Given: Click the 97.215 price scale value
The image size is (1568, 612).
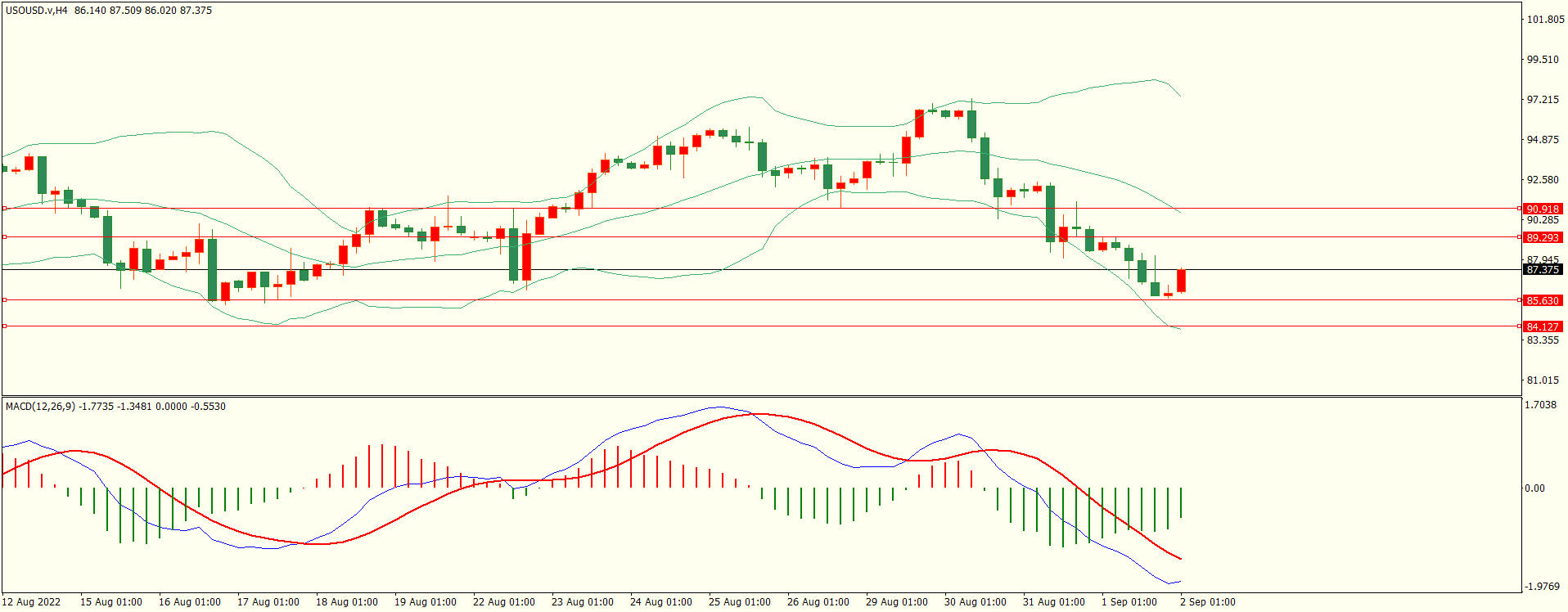Looking at the screenshot, I should click(x=1543, y=100).
